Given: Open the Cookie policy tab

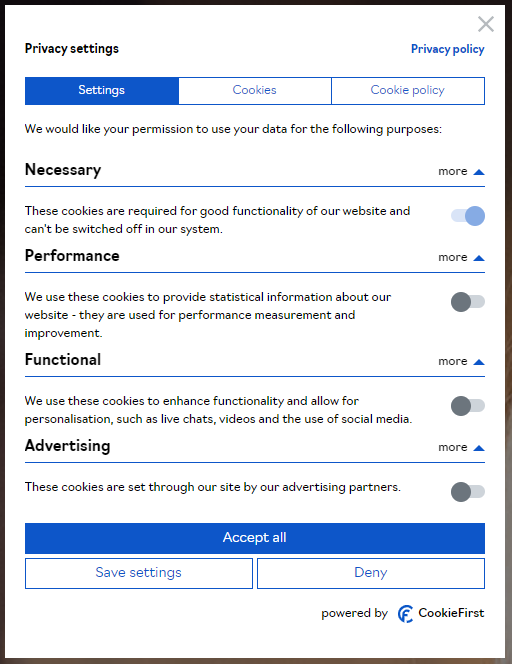Looking at the screenshot, I should pyautogui.click(x=408, y=91).
